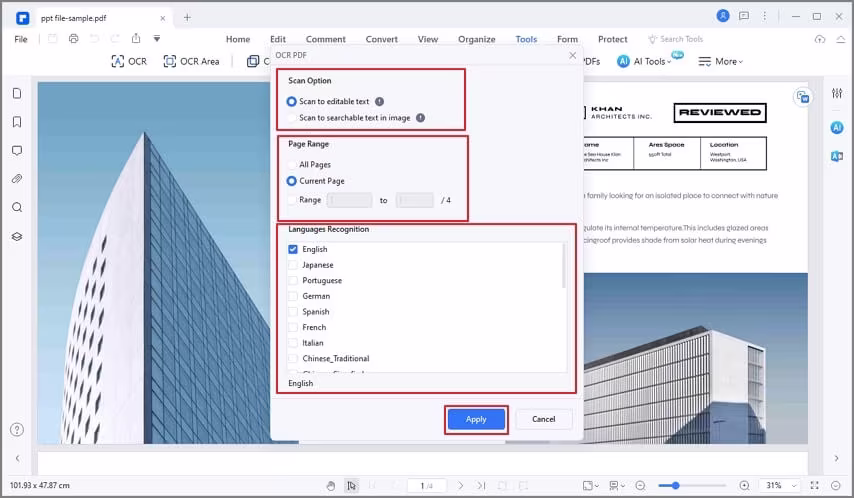The height and width of the screenshot is (498, 854).
Task: Switch to the Organize tab
Action: (x=477, y=39)
